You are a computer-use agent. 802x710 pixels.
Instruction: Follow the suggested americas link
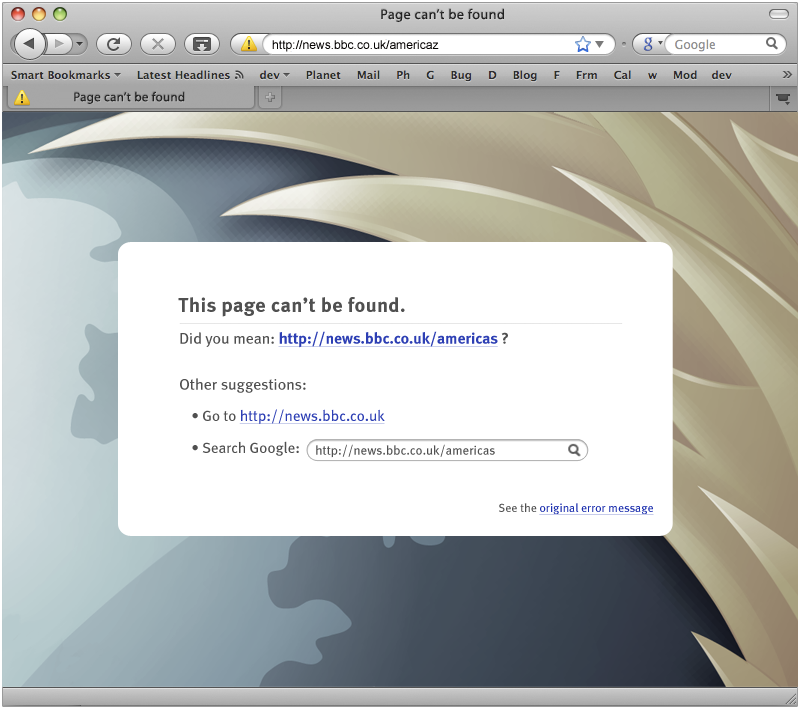click(x=388, y=339)
